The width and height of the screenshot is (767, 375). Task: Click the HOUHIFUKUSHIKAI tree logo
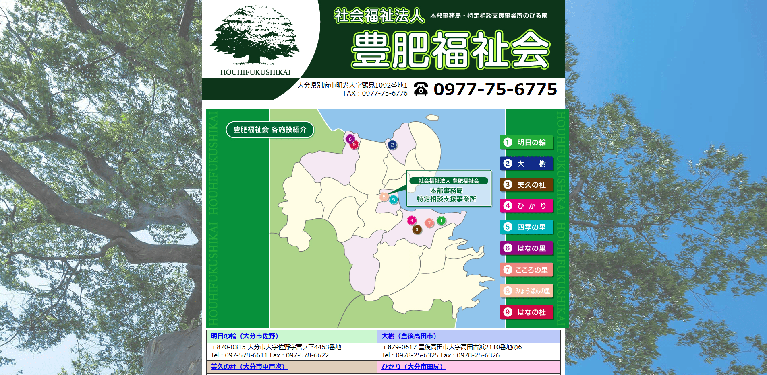255,41
